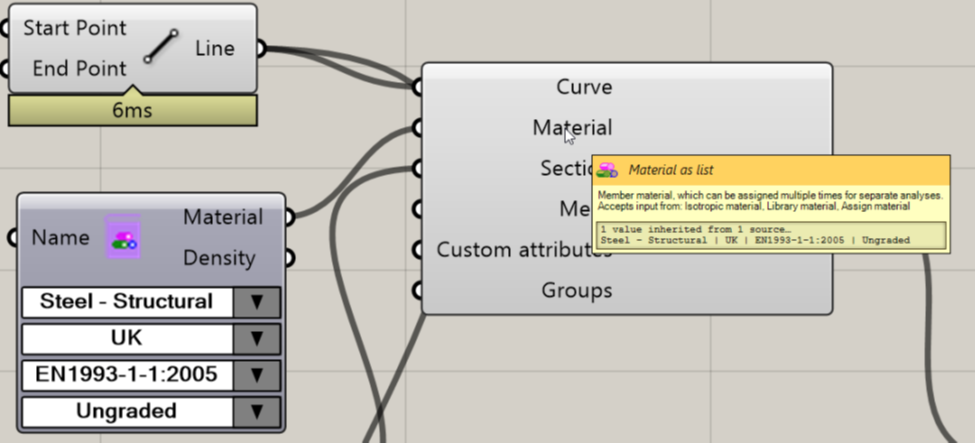975x443 pixels.
Task: Click the Curve input on the member component
Action: pyautogui.click(x=584, y=87)
